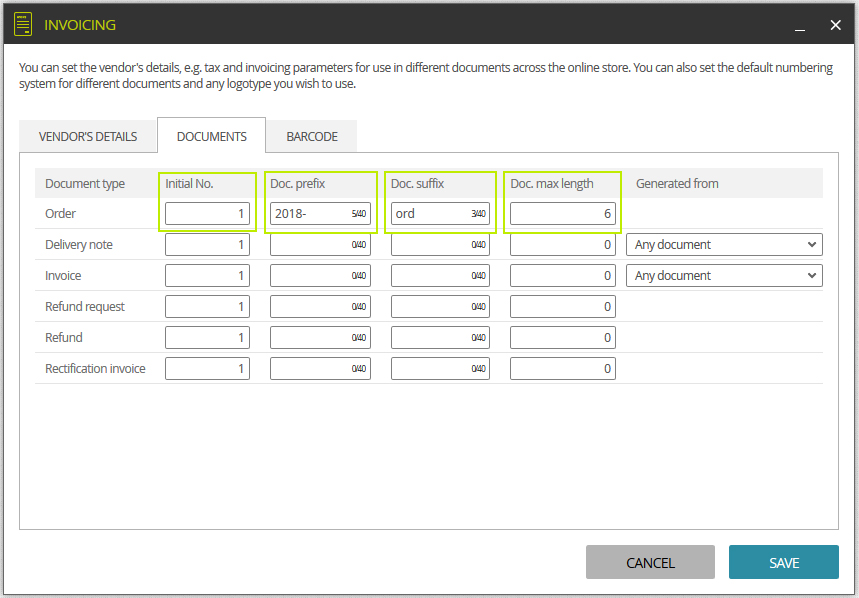Edit the Order initial number field

coord(207,213)
